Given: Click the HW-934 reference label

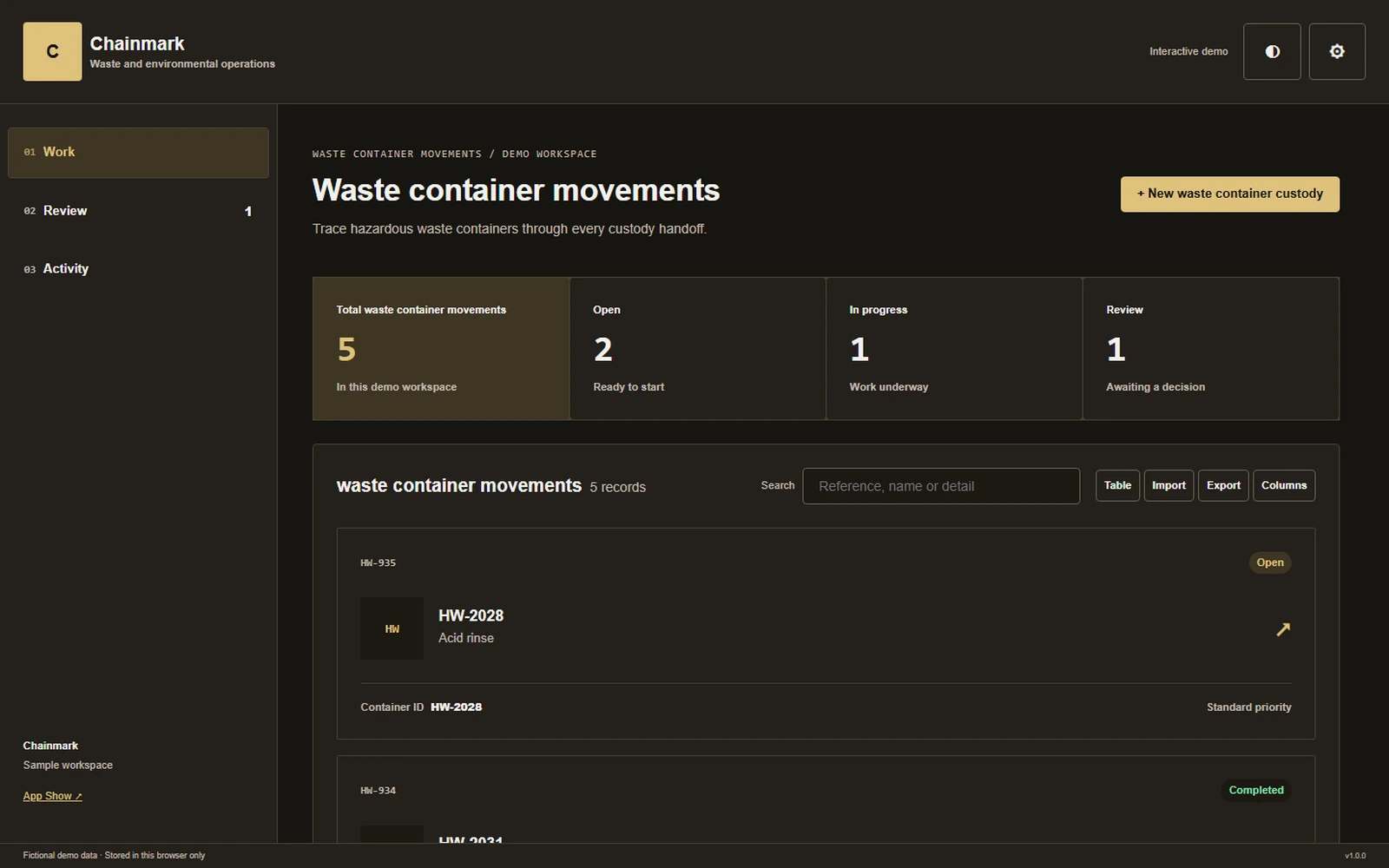Looking at the screenshot, I should (379, 790).
